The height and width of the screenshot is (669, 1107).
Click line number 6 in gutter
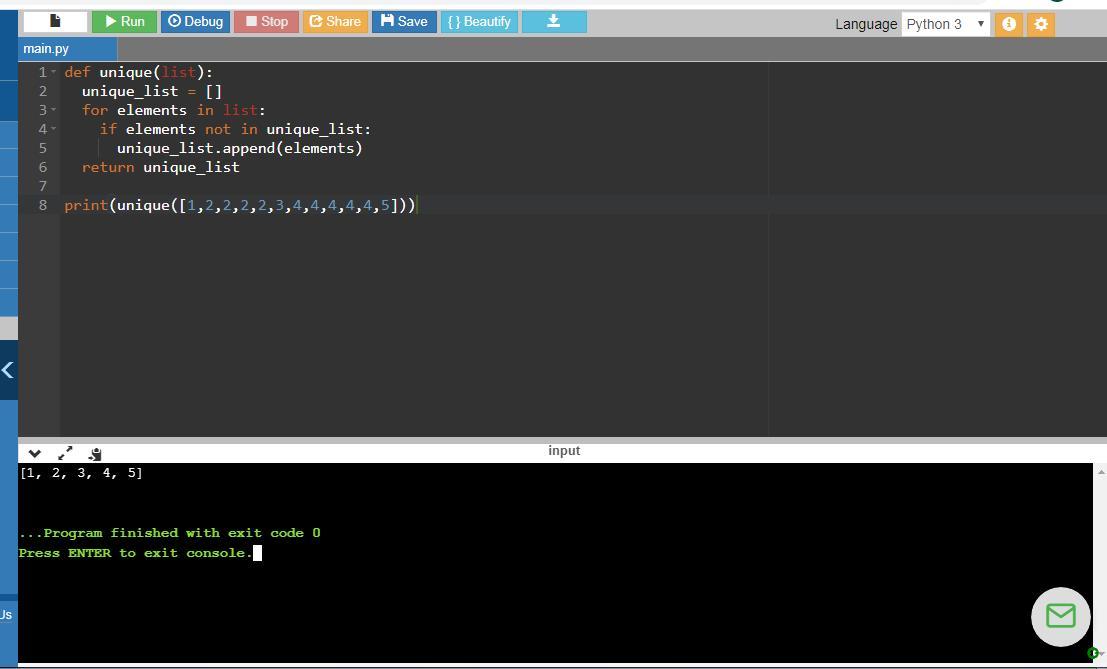pos(42,167)
